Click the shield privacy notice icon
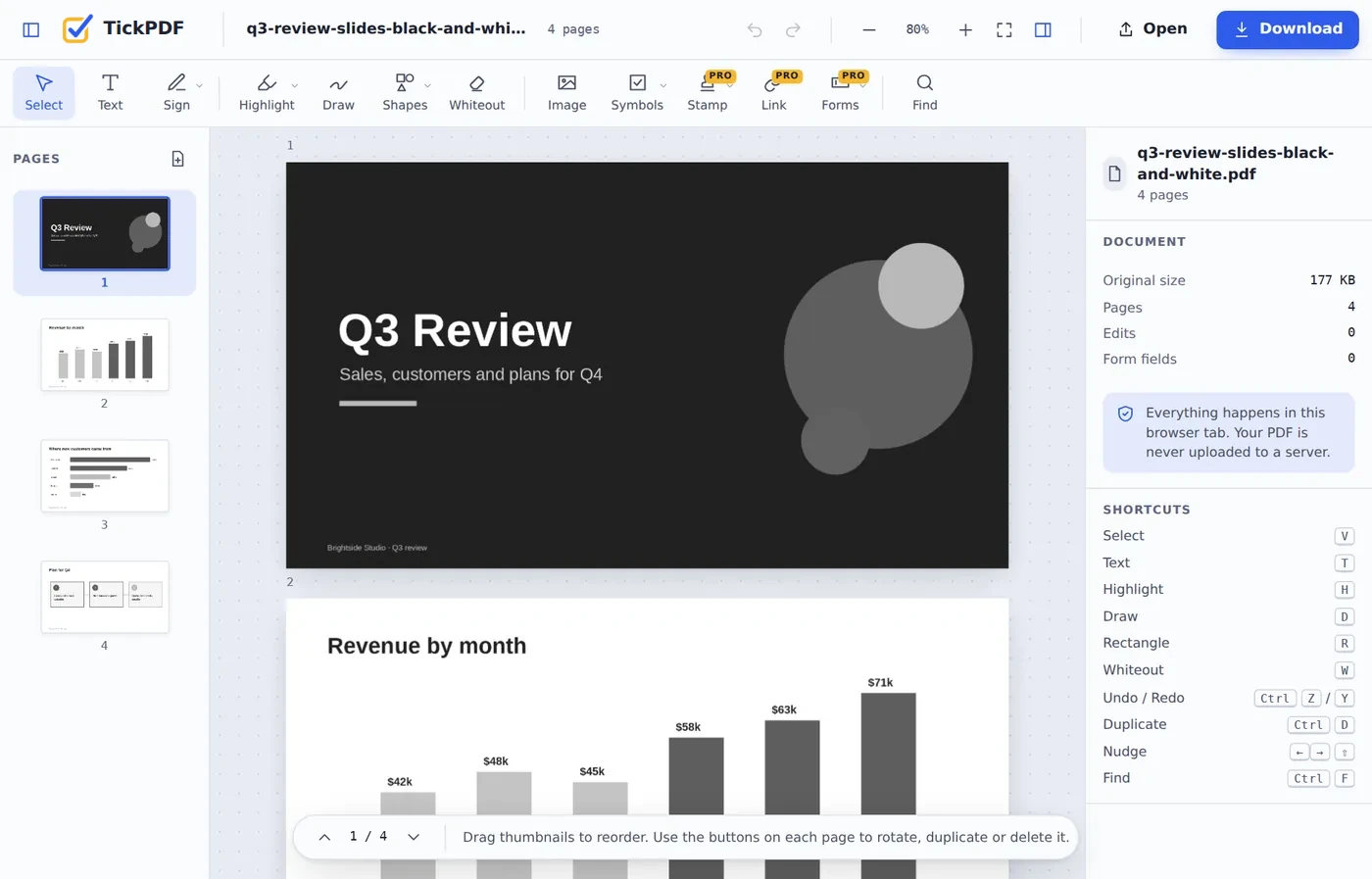The image size is (1372, 879). (1126, 414)
